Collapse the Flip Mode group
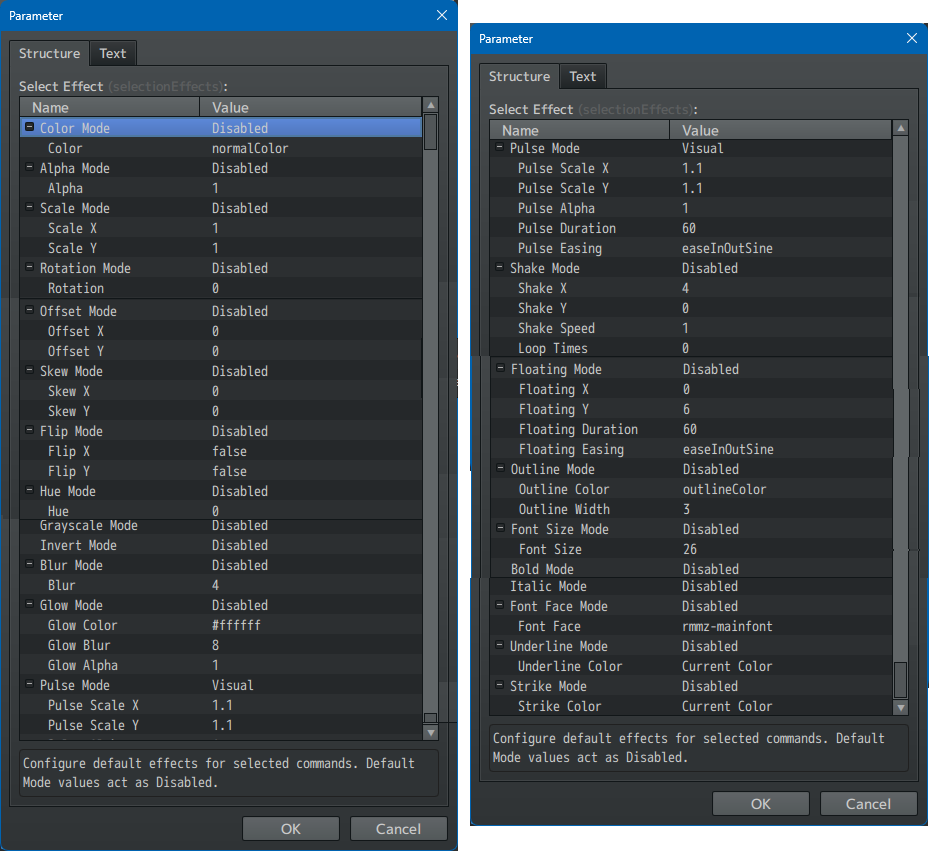Image resolution: width=929 pixels, height=851 pixels. [29, 430]
